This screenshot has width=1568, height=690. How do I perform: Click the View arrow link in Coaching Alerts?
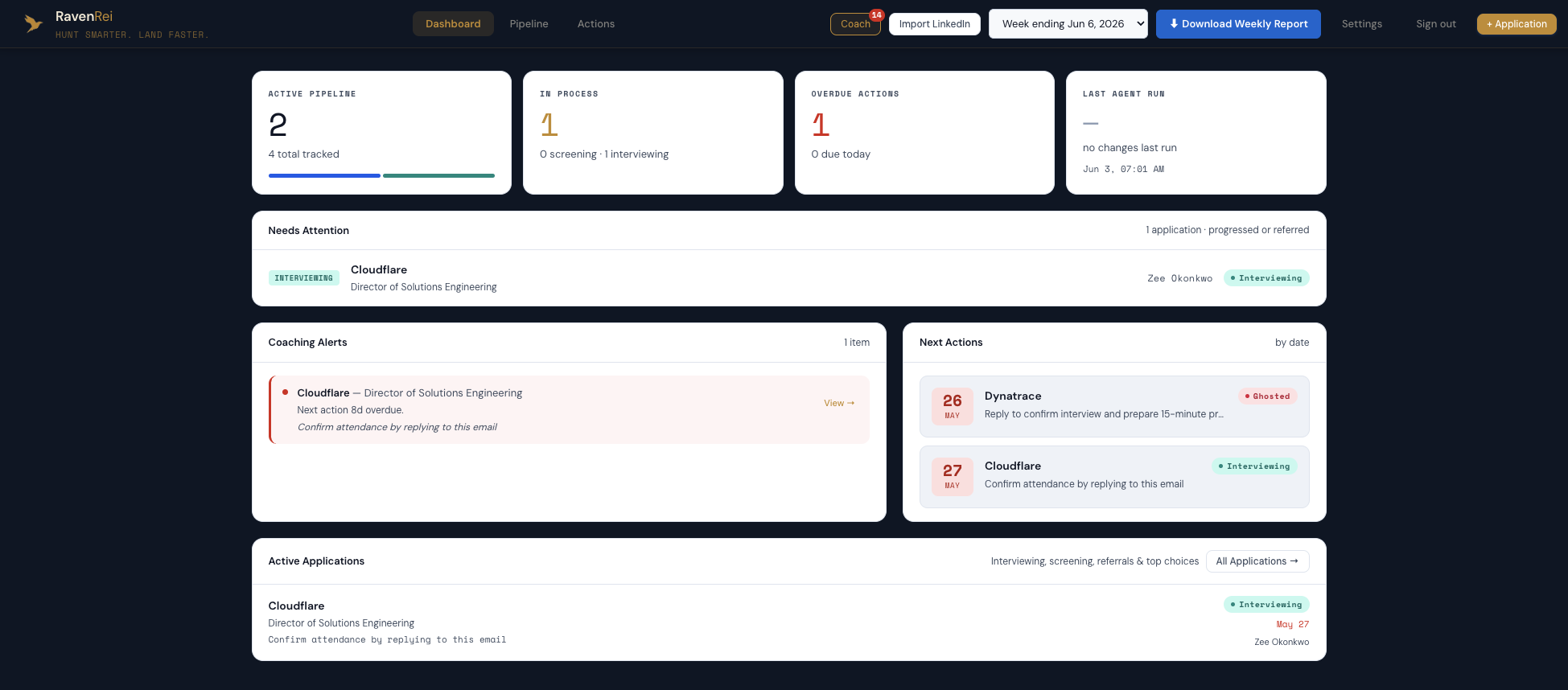pyautogui.click(x=839, y=403)
